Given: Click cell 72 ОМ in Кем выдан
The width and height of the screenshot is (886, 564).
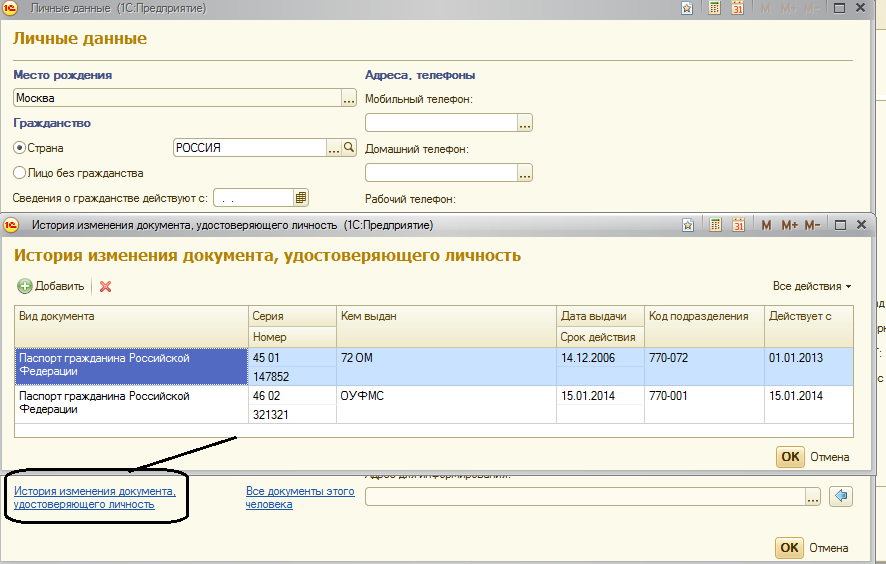Looking at the screenshot, I should click(446, 367).
